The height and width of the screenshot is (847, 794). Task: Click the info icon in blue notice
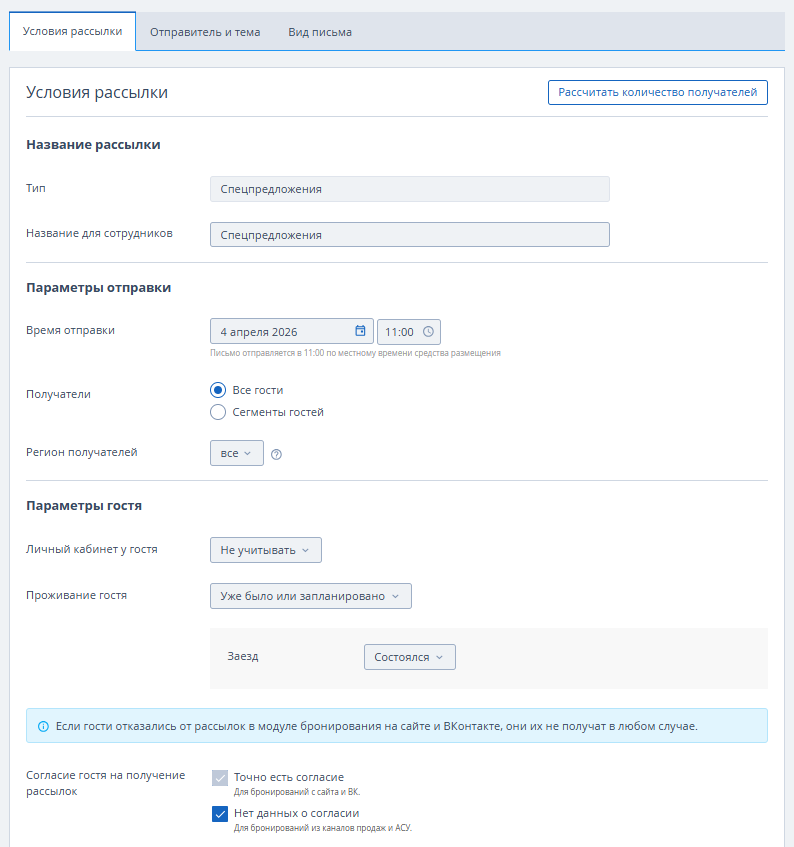[x=43, y=726]
